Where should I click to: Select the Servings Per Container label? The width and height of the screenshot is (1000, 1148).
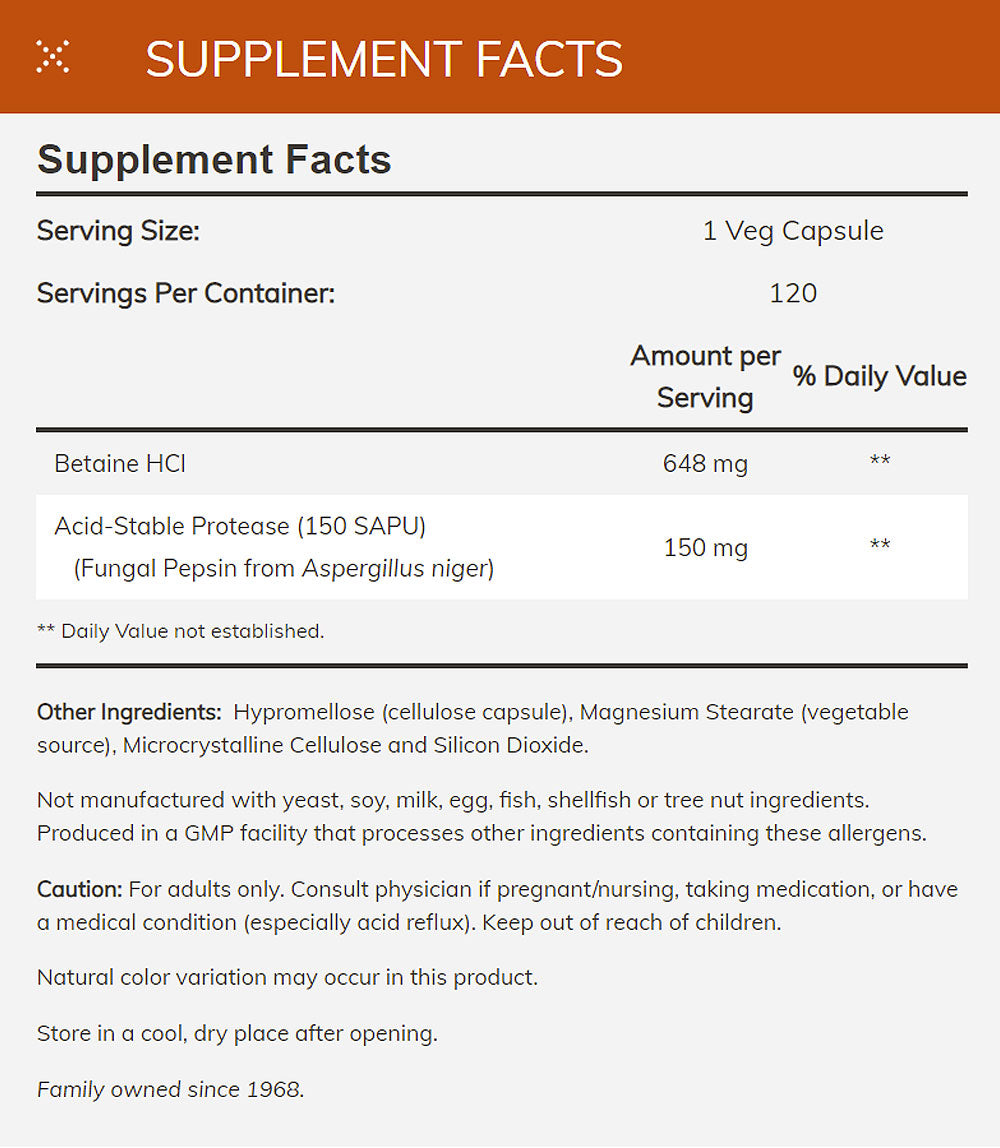click(x=186, y=293)
